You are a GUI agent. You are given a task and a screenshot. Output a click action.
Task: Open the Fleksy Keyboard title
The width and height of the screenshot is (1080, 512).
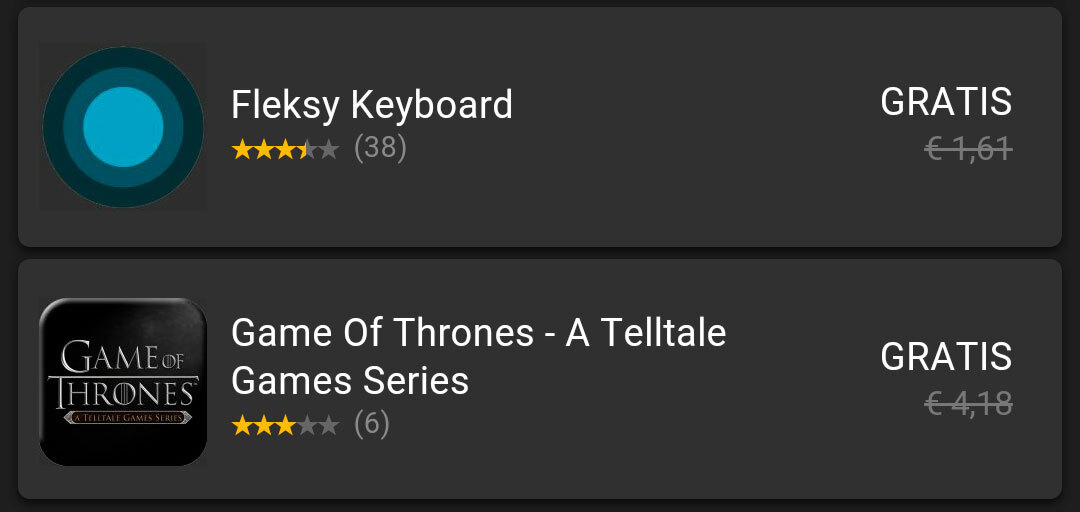(371, 105)
